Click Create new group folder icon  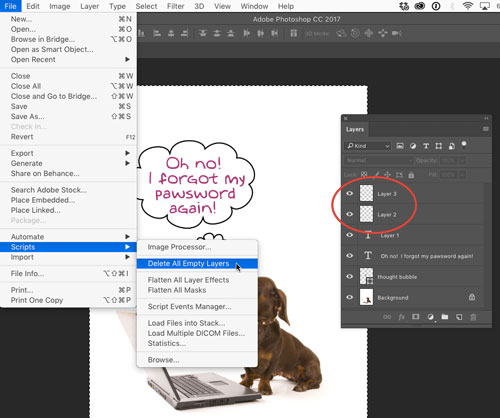[x=445, y=317]
